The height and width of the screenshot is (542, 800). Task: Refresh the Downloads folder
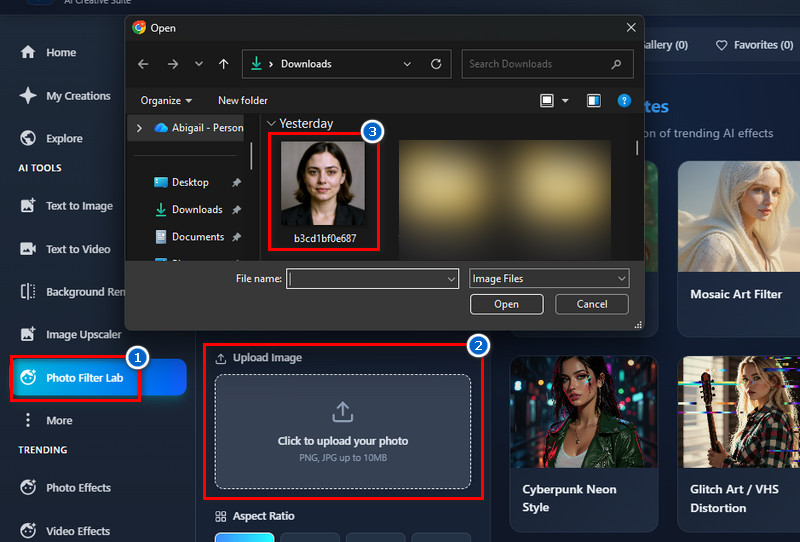(436, 64)
